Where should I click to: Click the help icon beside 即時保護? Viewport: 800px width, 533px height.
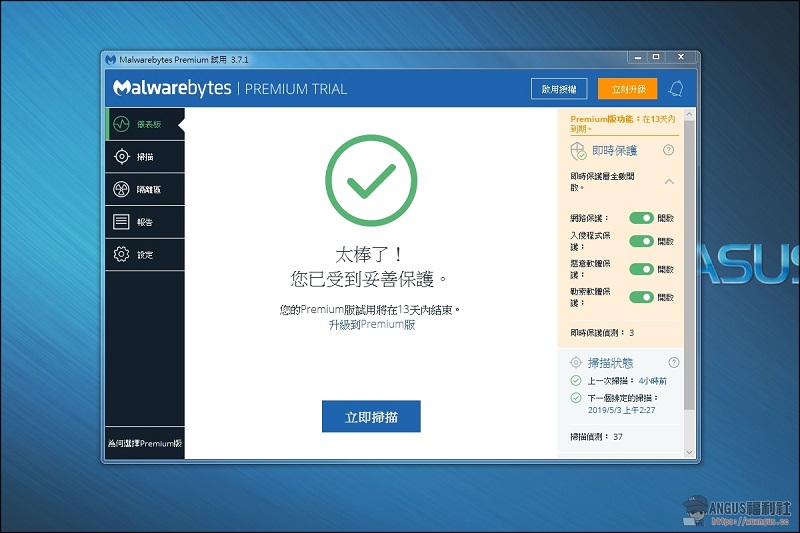pos(669,150)
